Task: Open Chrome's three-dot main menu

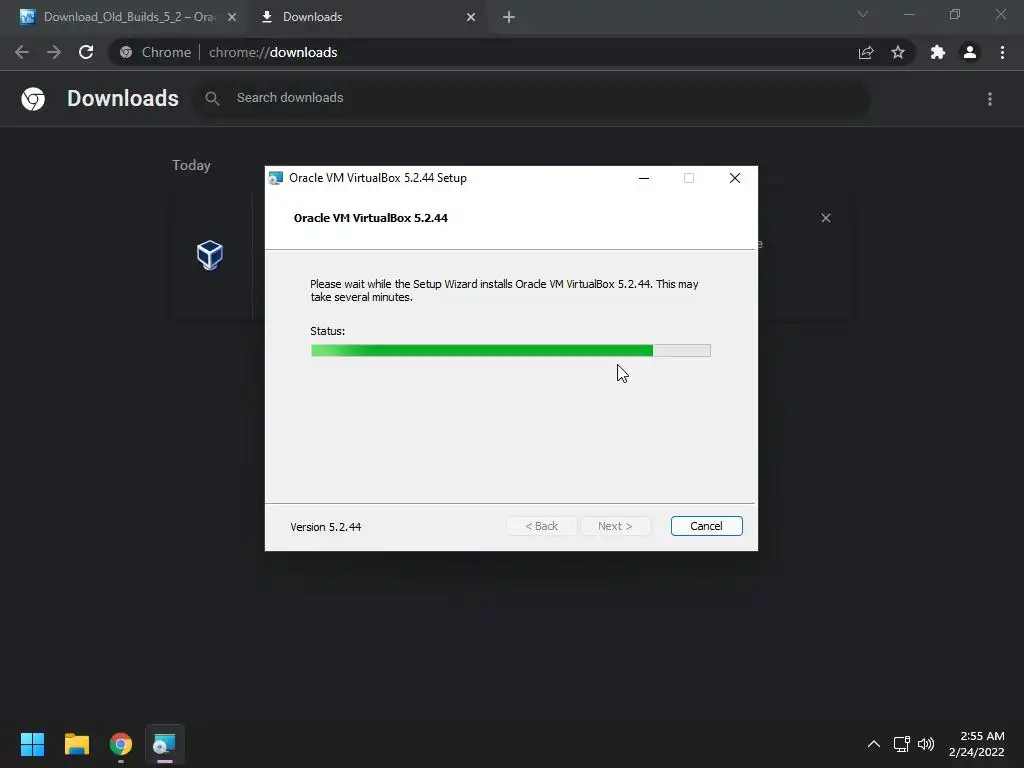Action: click(1002, 52)
